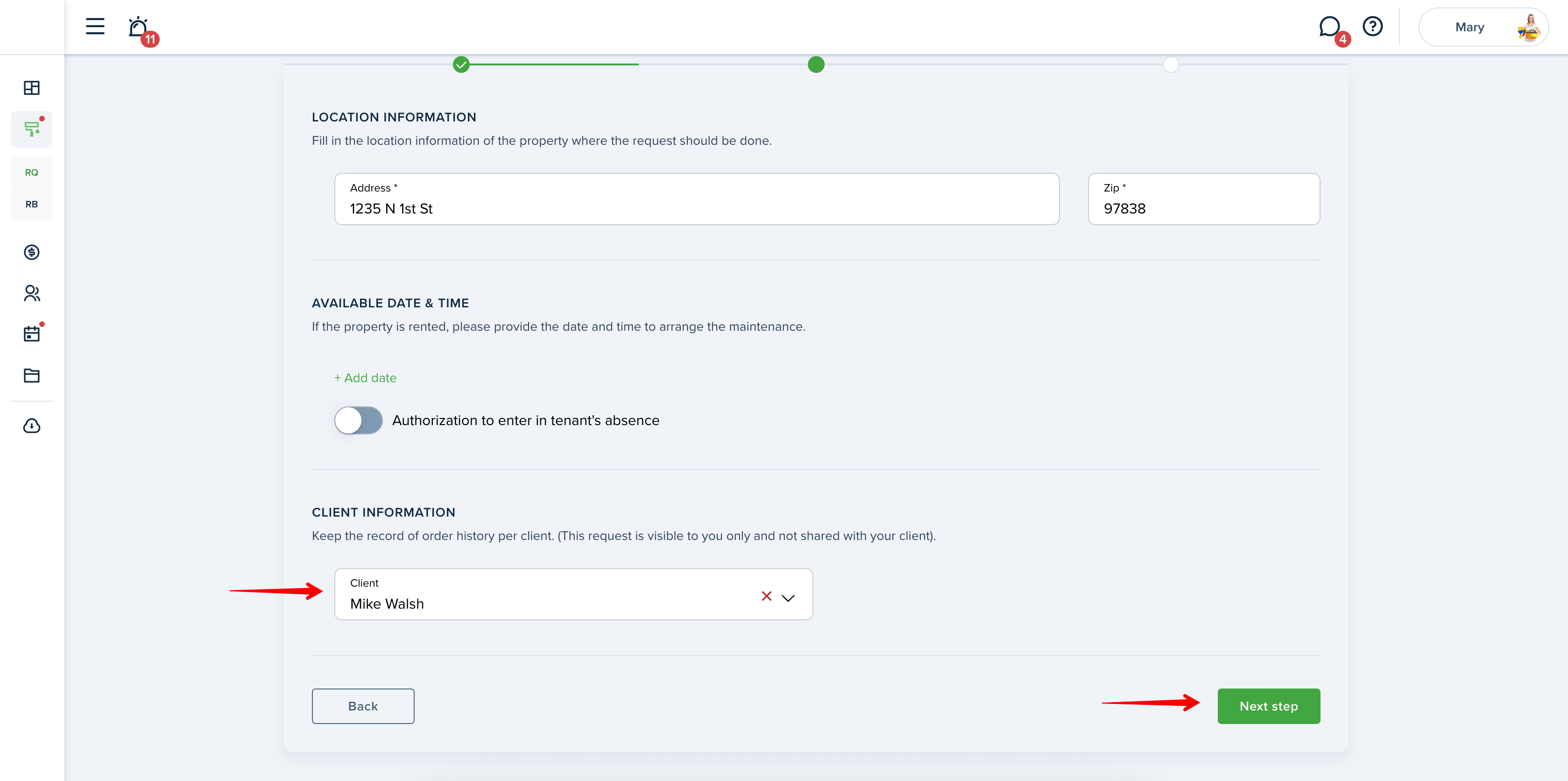Click the Back button
This screenshot has width=1568, height=781.
pyautogui.click(x=363, y=706)
